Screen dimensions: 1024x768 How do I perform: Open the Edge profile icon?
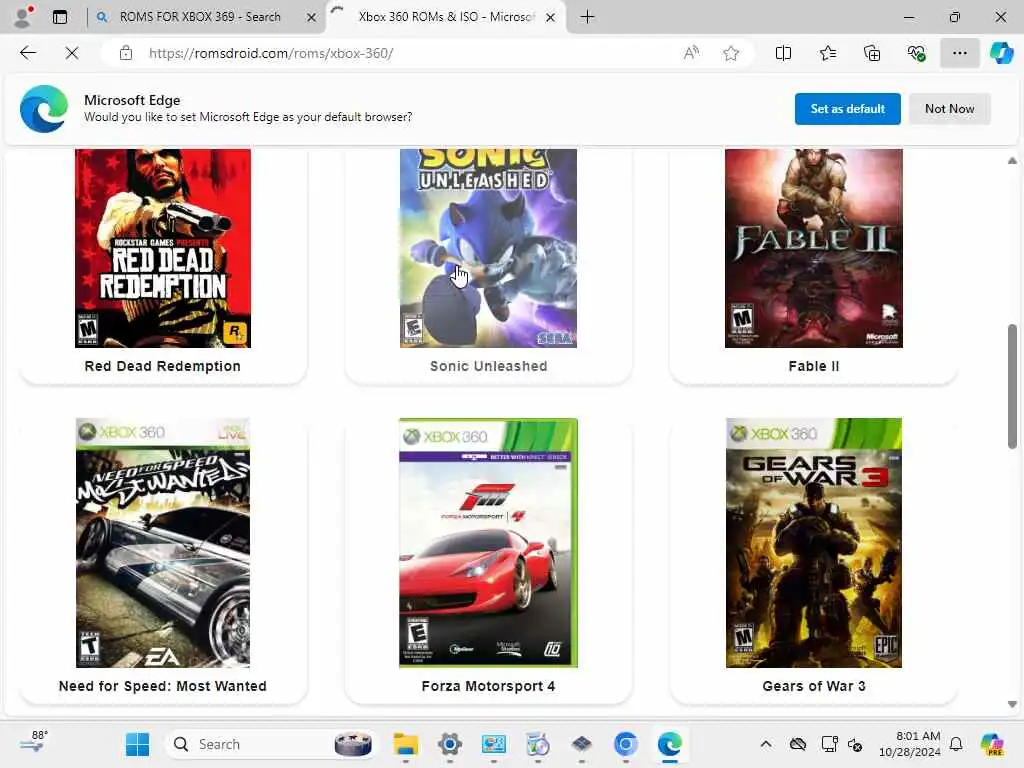click(23, 16)
